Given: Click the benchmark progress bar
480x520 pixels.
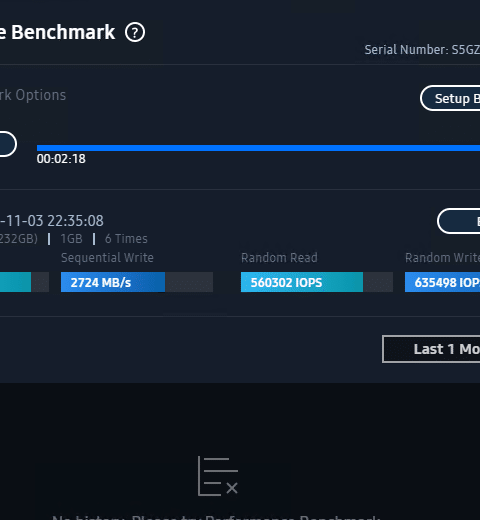Looking at the screenshot, I should coord(258,148).
